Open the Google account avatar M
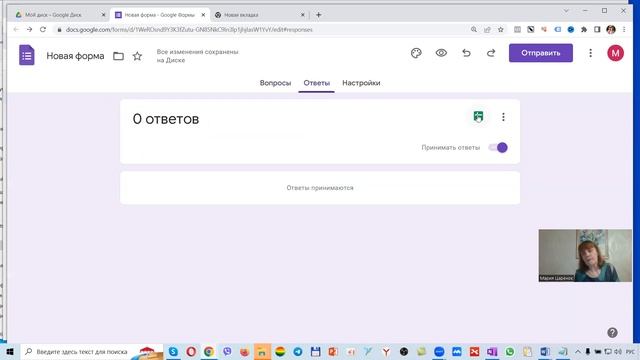The image size is (640, 360). [615, 53]
